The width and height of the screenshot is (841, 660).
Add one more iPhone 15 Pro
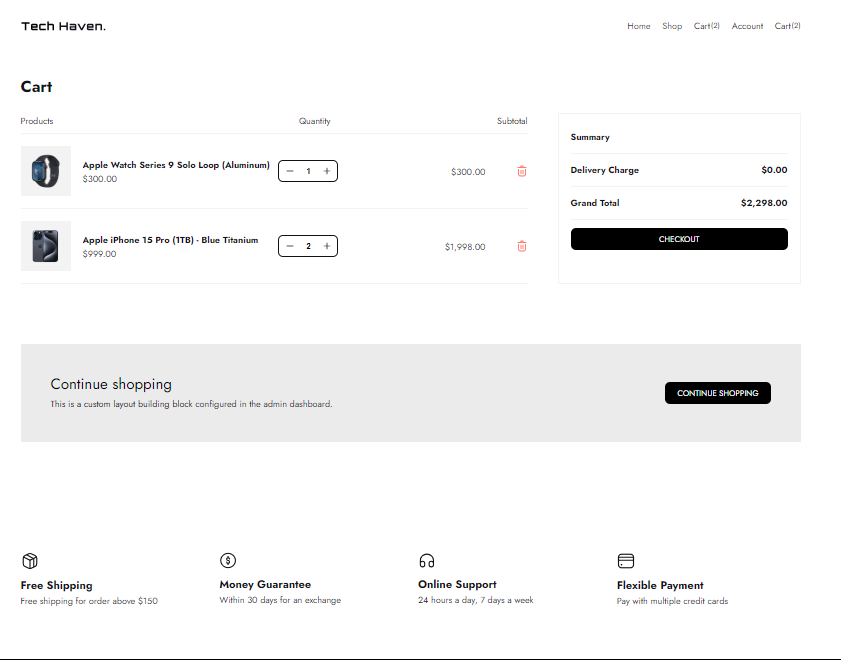pos(327,246)
